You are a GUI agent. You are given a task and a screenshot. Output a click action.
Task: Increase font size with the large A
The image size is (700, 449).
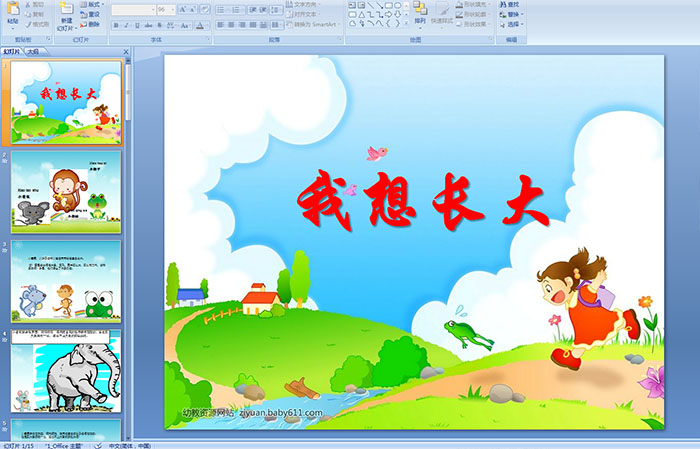183,9
